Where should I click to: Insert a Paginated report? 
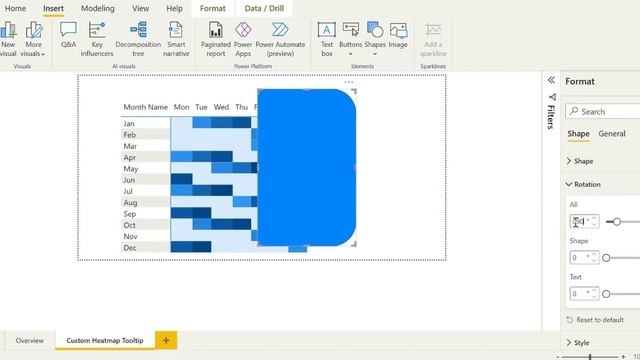[216, 39]
